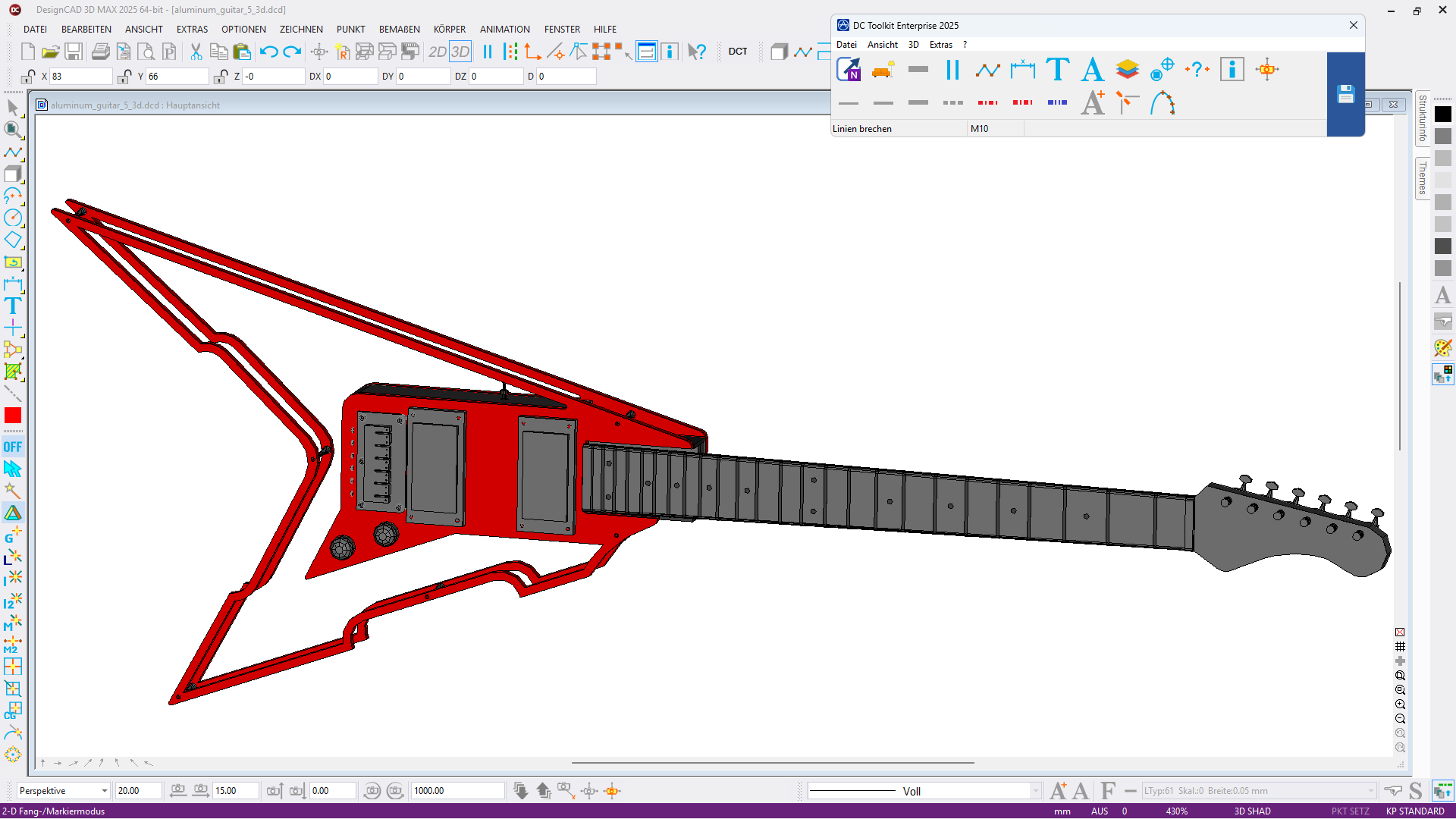Activate the 3D mode button
This screenshot has height=819, width=1456.
tap(460, 52)
